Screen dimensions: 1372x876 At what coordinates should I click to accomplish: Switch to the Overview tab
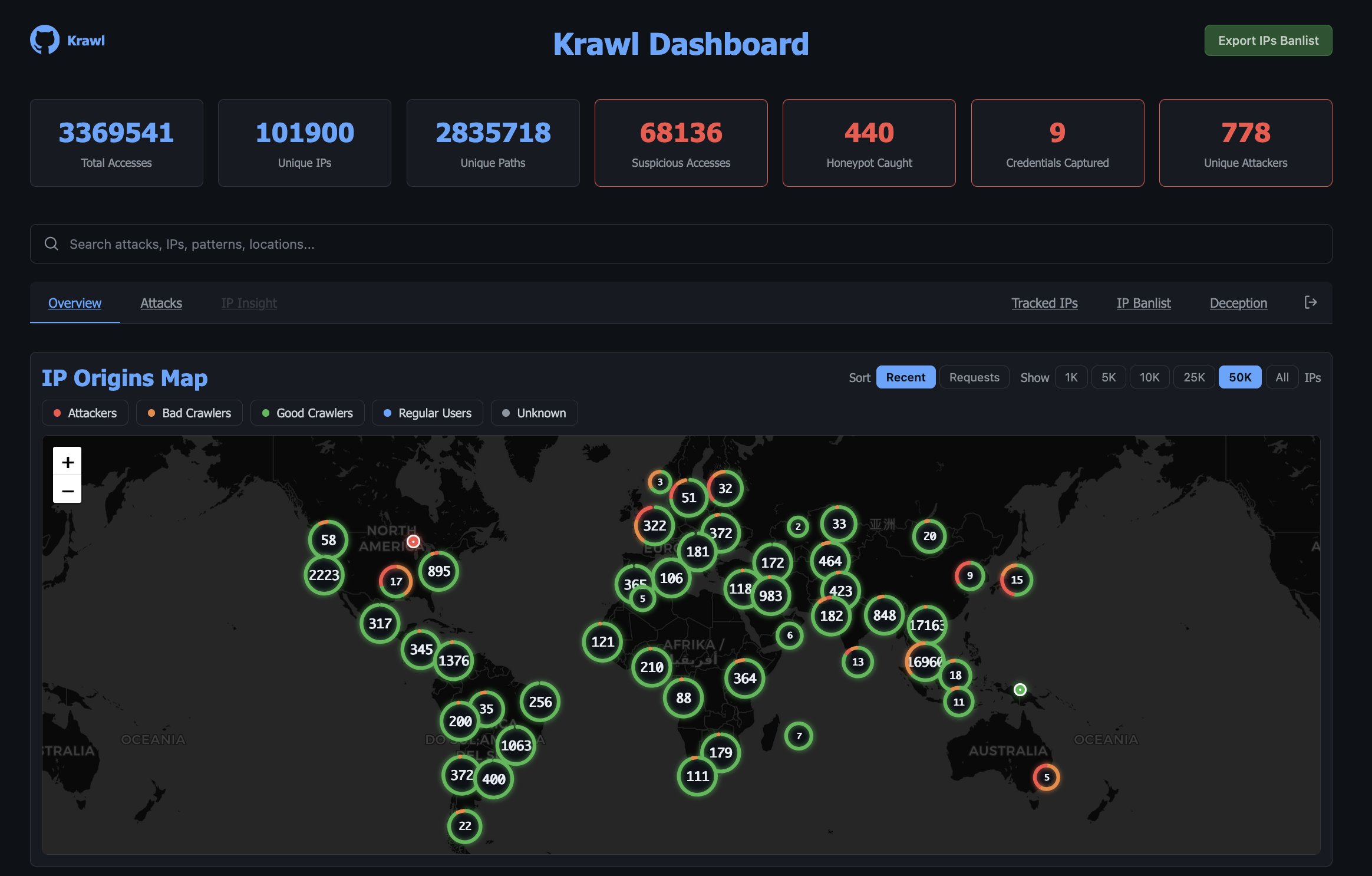75,303
